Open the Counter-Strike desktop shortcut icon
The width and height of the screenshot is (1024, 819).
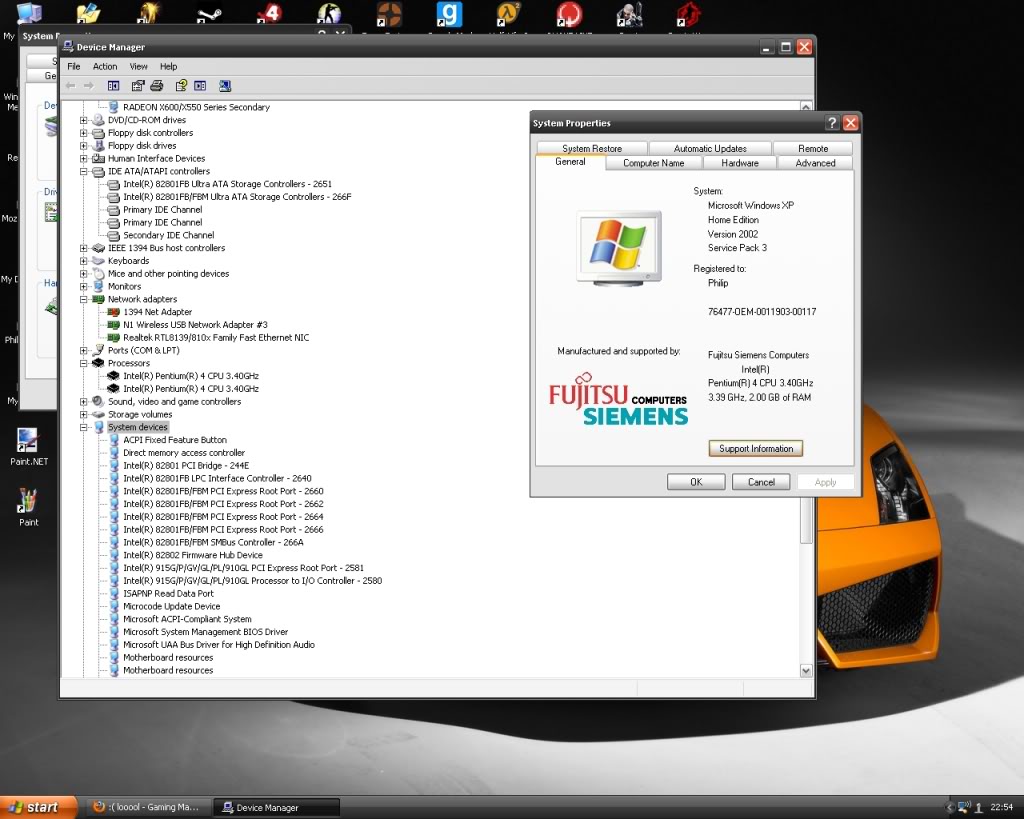pos(328,14)
